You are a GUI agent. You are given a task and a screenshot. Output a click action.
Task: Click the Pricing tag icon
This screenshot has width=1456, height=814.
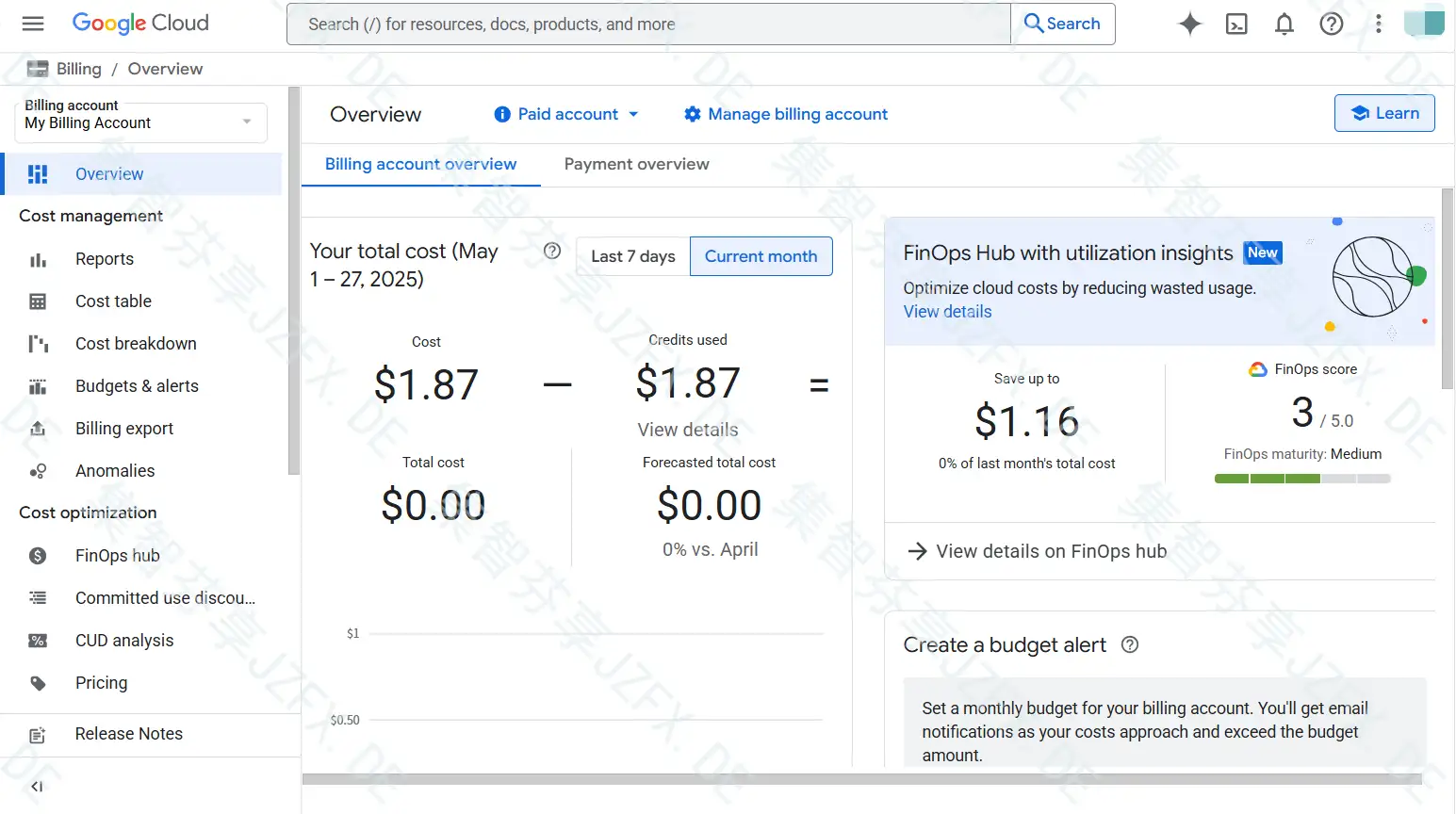click(x=38, y=683)
